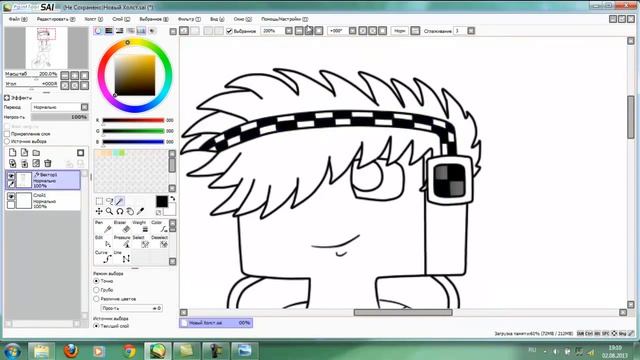Viewport: 640px width, 360px height.
Task: Click the navigator canvas thumbnail
Action: [x=47, y=48]
